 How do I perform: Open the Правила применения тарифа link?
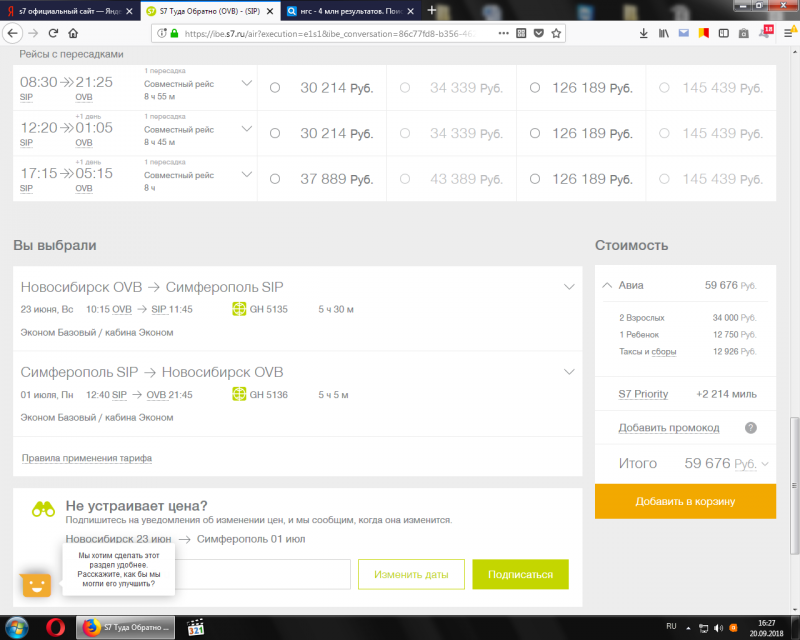pyautogui.click(x=87, y=458)
